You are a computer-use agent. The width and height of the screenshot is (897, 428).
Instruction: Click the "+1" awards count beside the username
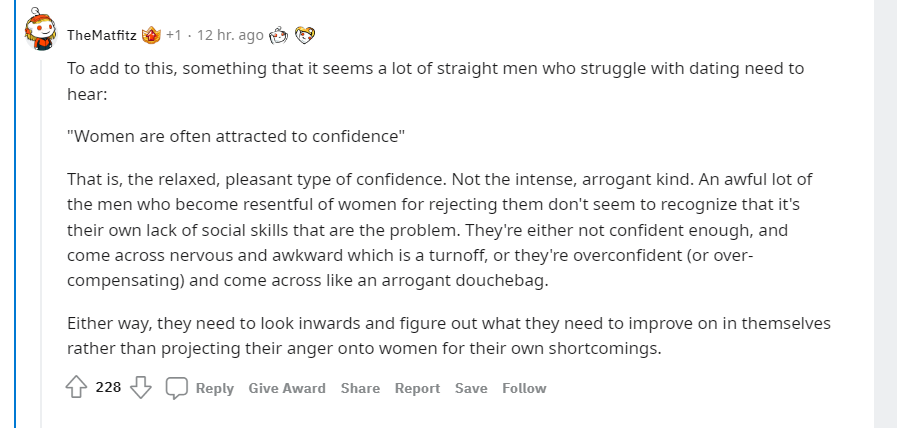point(173,35)
